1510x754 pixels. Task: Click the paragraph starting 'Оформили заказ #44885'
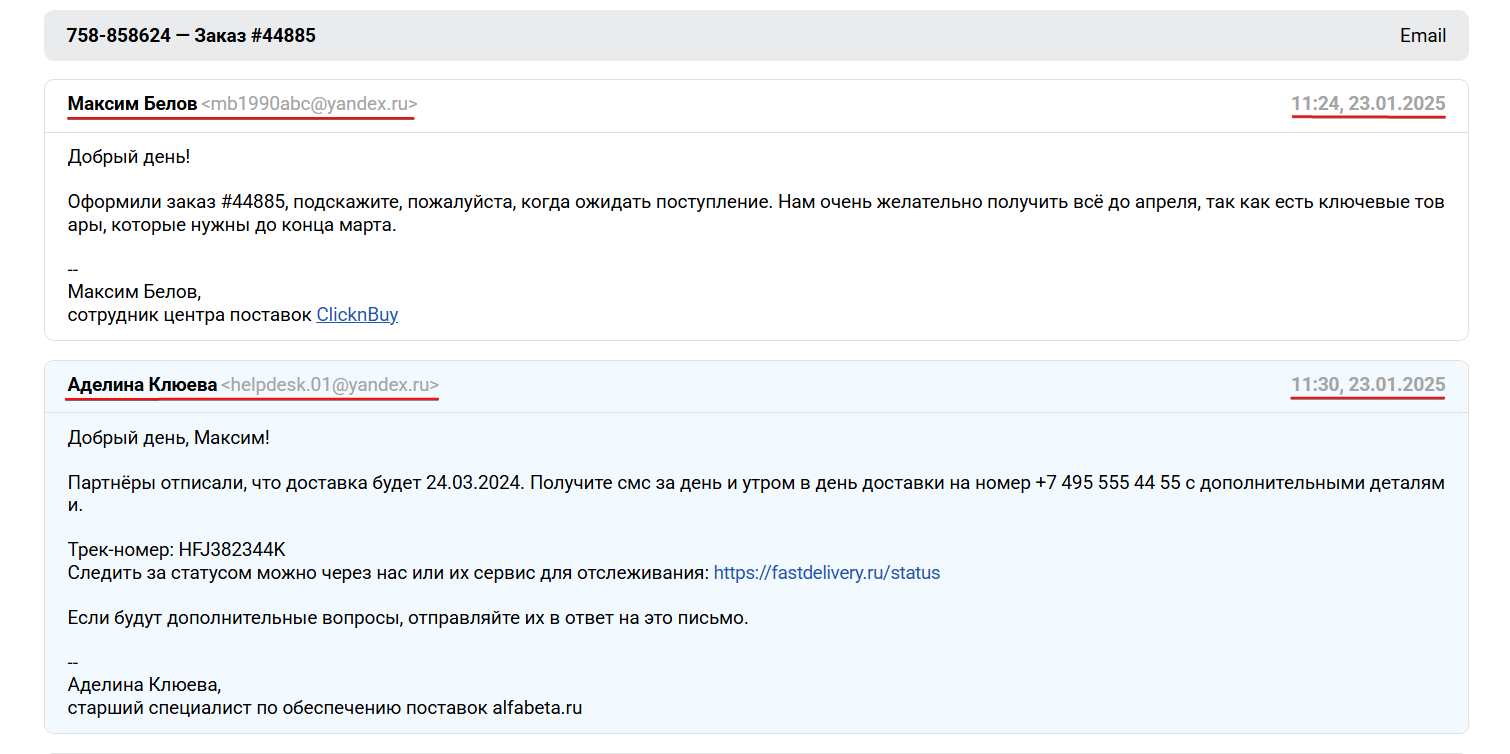coord(756,213)
